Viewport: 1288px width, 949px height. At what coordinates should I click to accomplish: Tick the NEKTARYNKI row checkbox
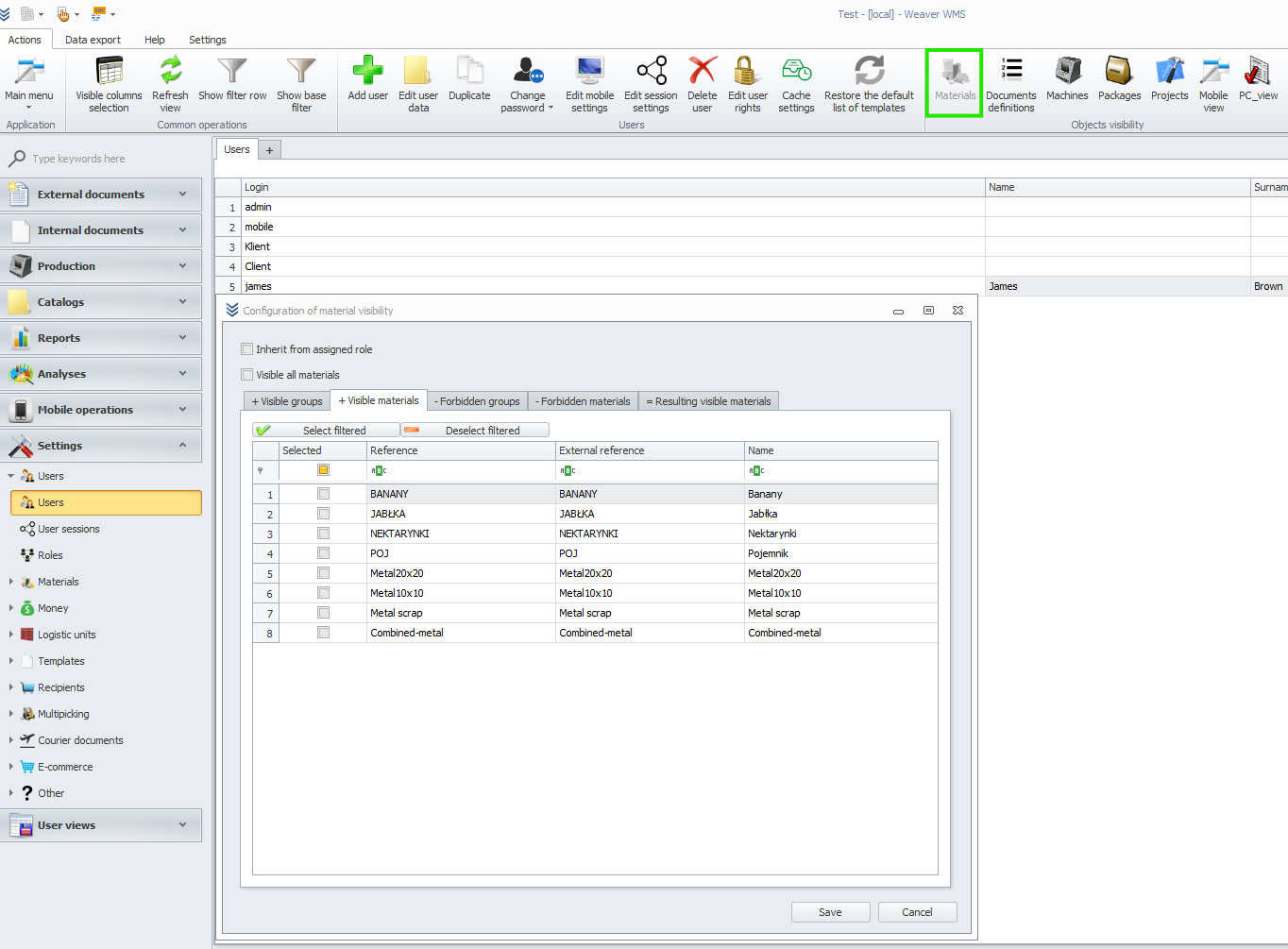[x=324, y=534]
